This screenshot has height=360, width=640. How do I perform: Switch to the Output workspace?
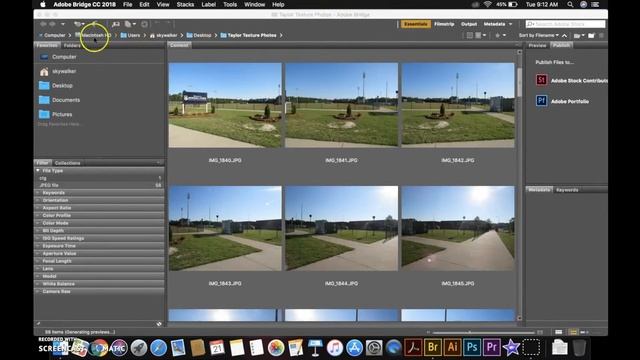point(469,24)
